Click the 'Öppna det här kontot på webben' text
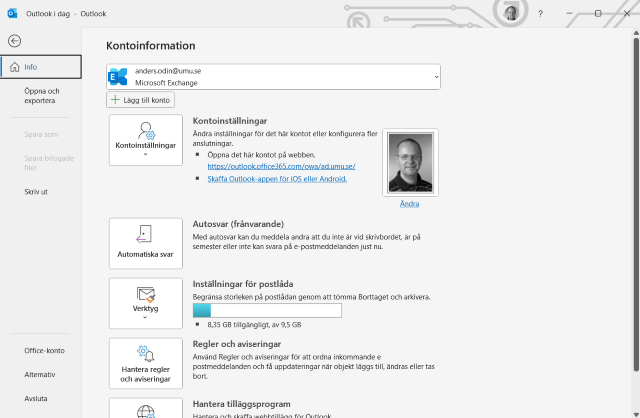This screenshot has width=640, height=418. coord(261,155)
